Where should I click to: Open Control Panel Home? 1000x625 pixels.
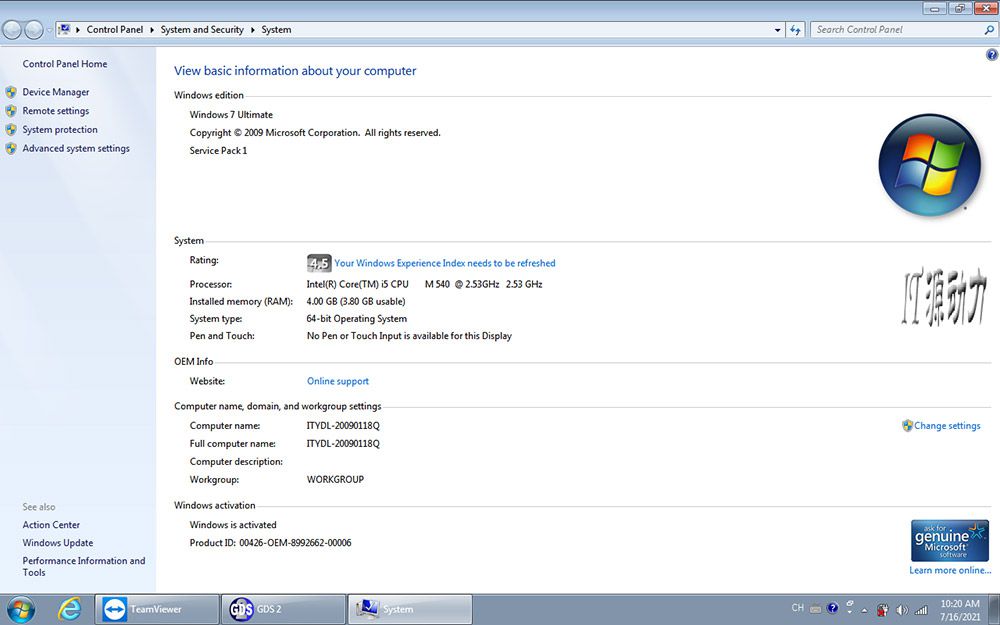coord(65,64)
